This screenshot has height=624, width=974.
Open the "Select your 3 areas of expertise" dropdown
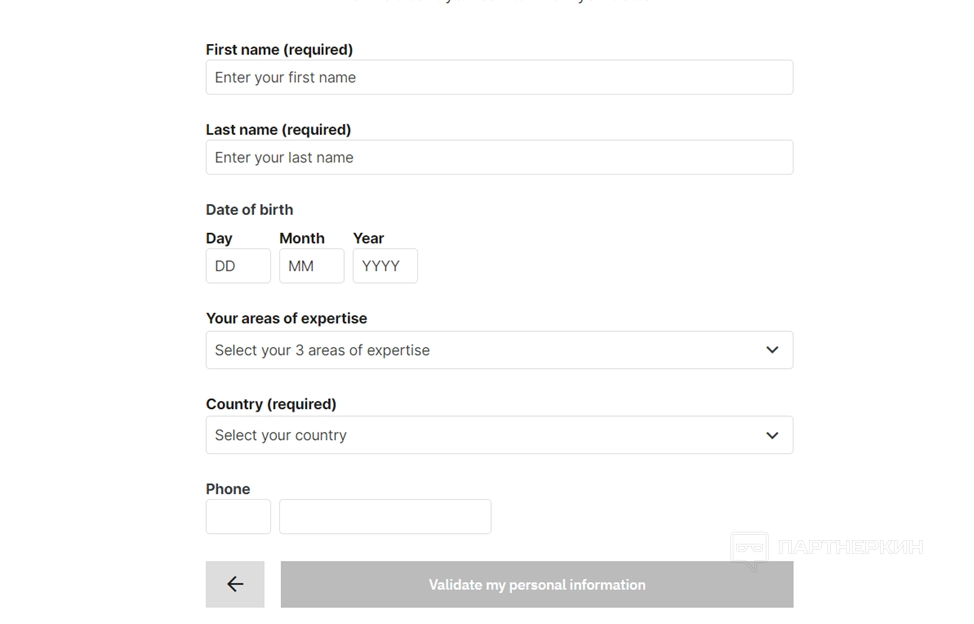(498, 350)
